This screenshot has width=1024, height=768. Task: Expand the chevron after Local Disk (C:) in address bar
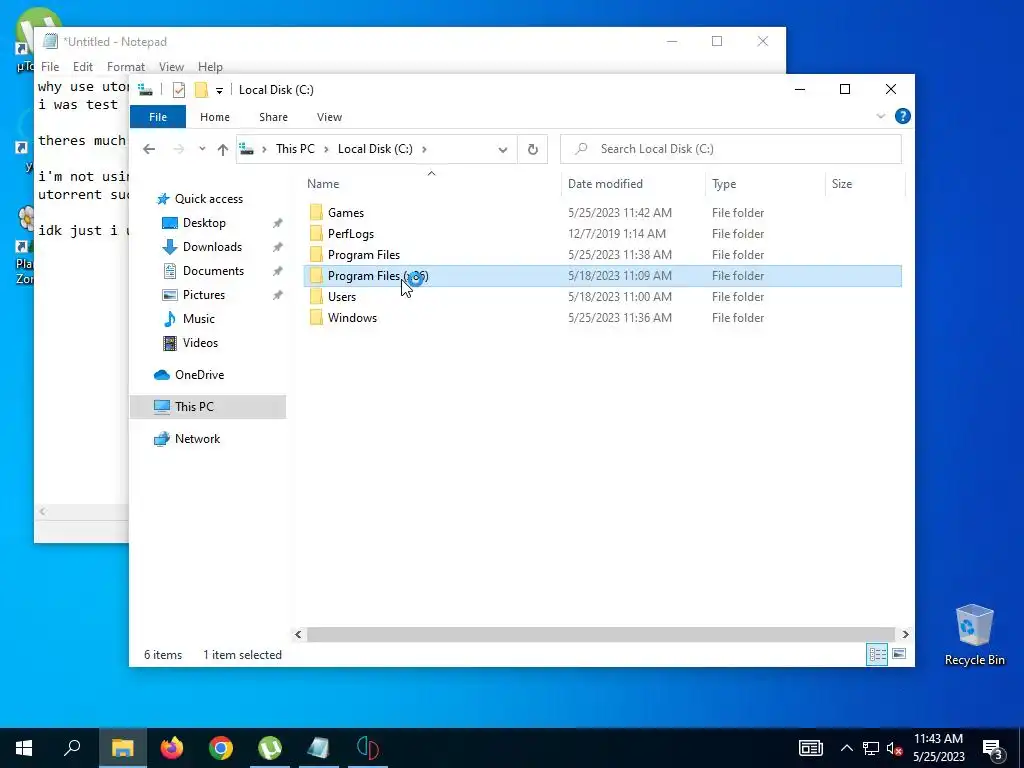tap(424, 149)
